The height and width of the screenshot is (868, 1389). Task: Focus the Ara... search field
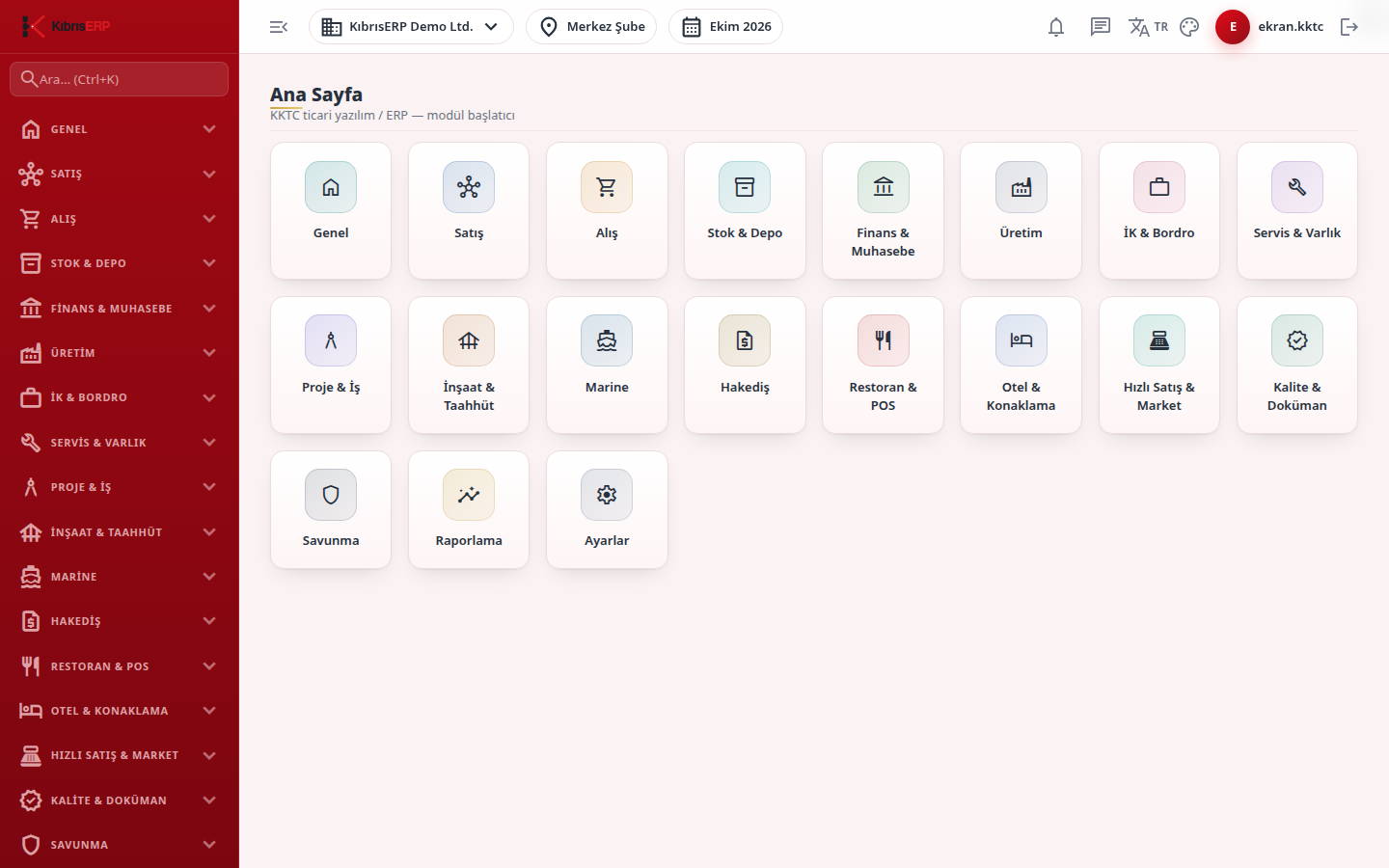point(120,79)
